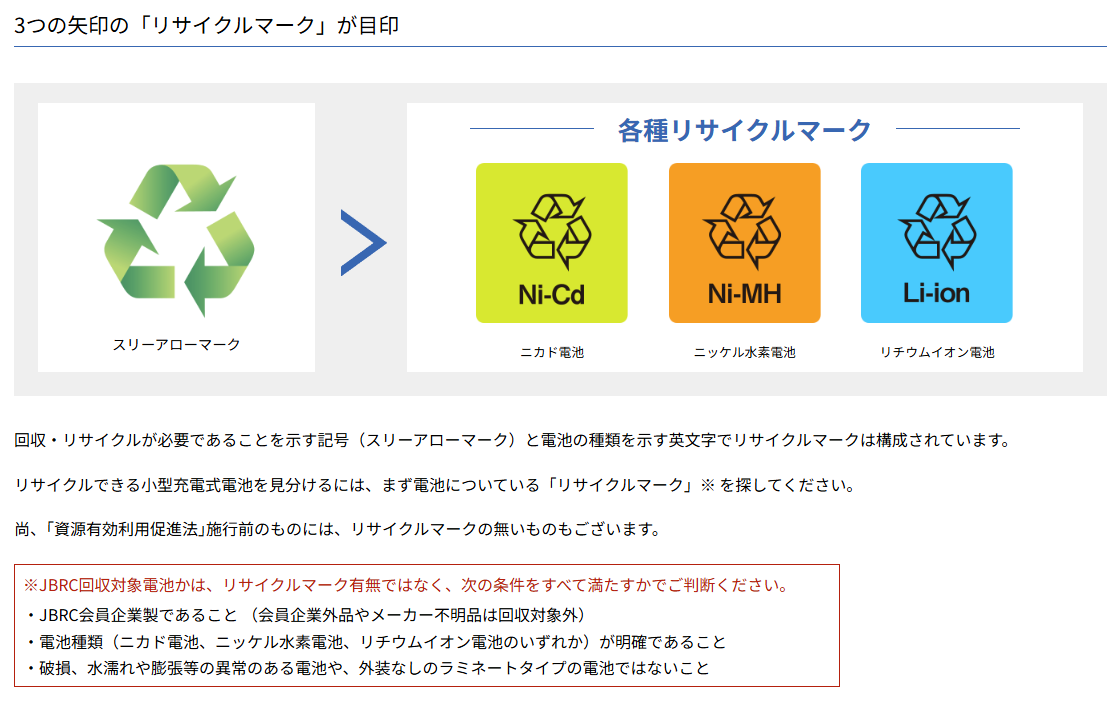
Task: Click the blue right-pointing chevron arrow
Action: 362,243
